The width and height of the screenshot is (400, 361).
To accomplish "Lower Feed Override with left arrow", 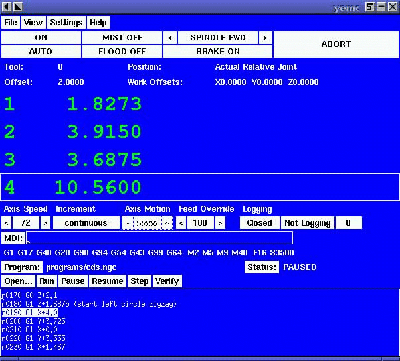I will click(x=181, y=223).
